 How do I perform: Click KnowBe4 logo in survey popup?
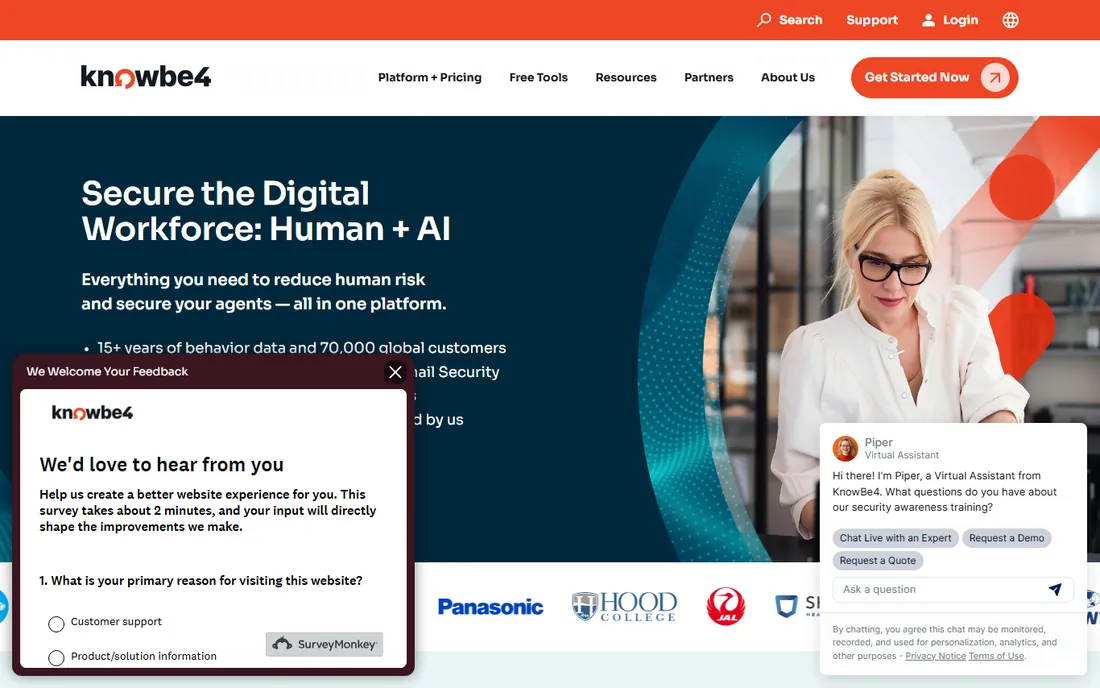[x=92, y=412]
